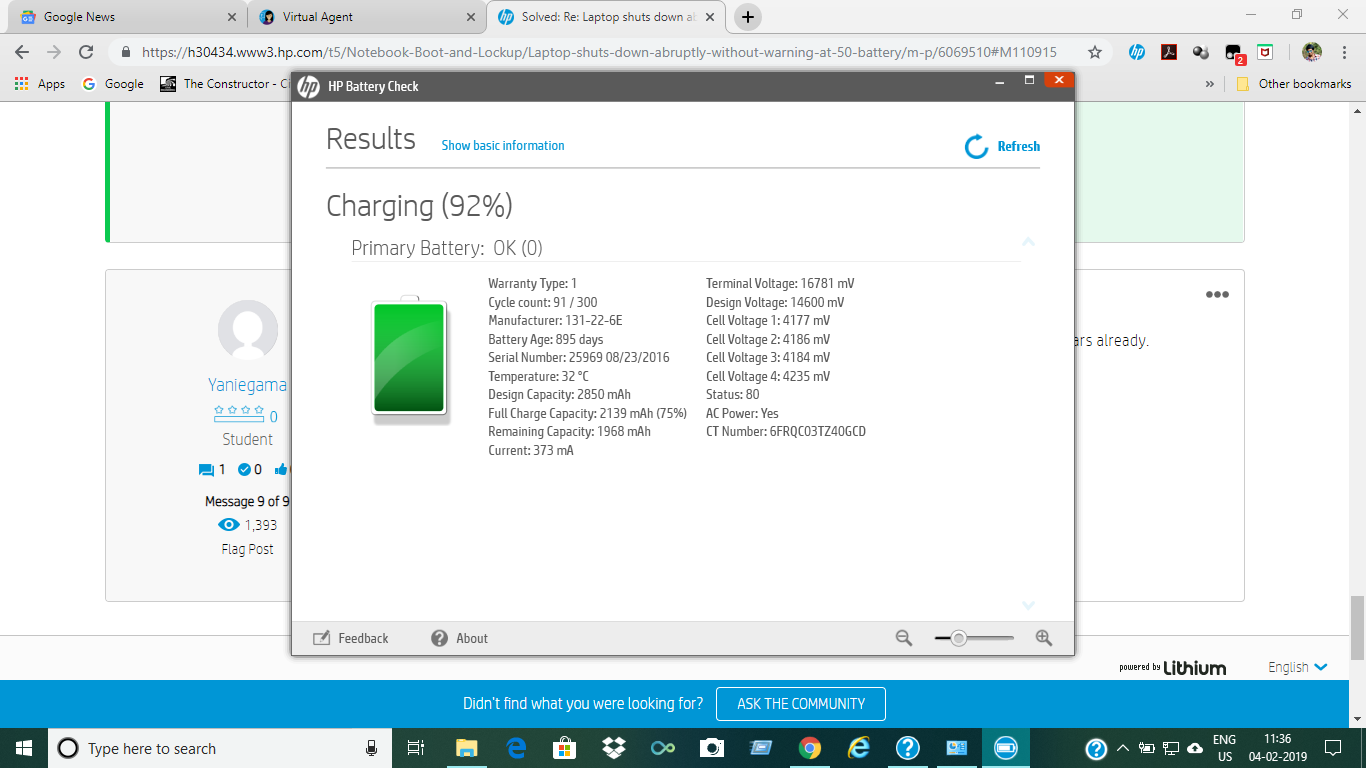Click the taskbar microphone icon
The height and width of the screenshot is (768, 1366).
pyautogui.click(x=372, y=748)
